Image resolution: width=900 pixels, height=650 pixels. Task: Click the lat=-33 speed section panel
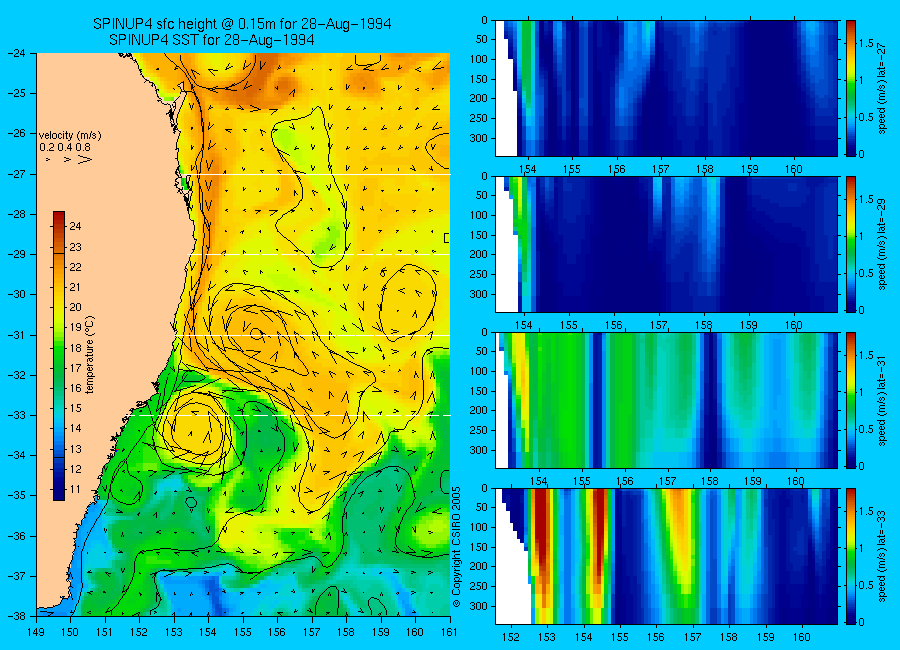[x=666, y=556]
